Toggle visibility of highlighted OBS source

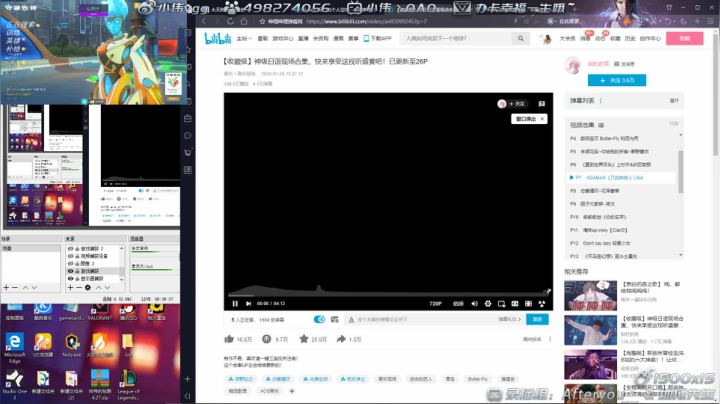[x=70, y=271]
